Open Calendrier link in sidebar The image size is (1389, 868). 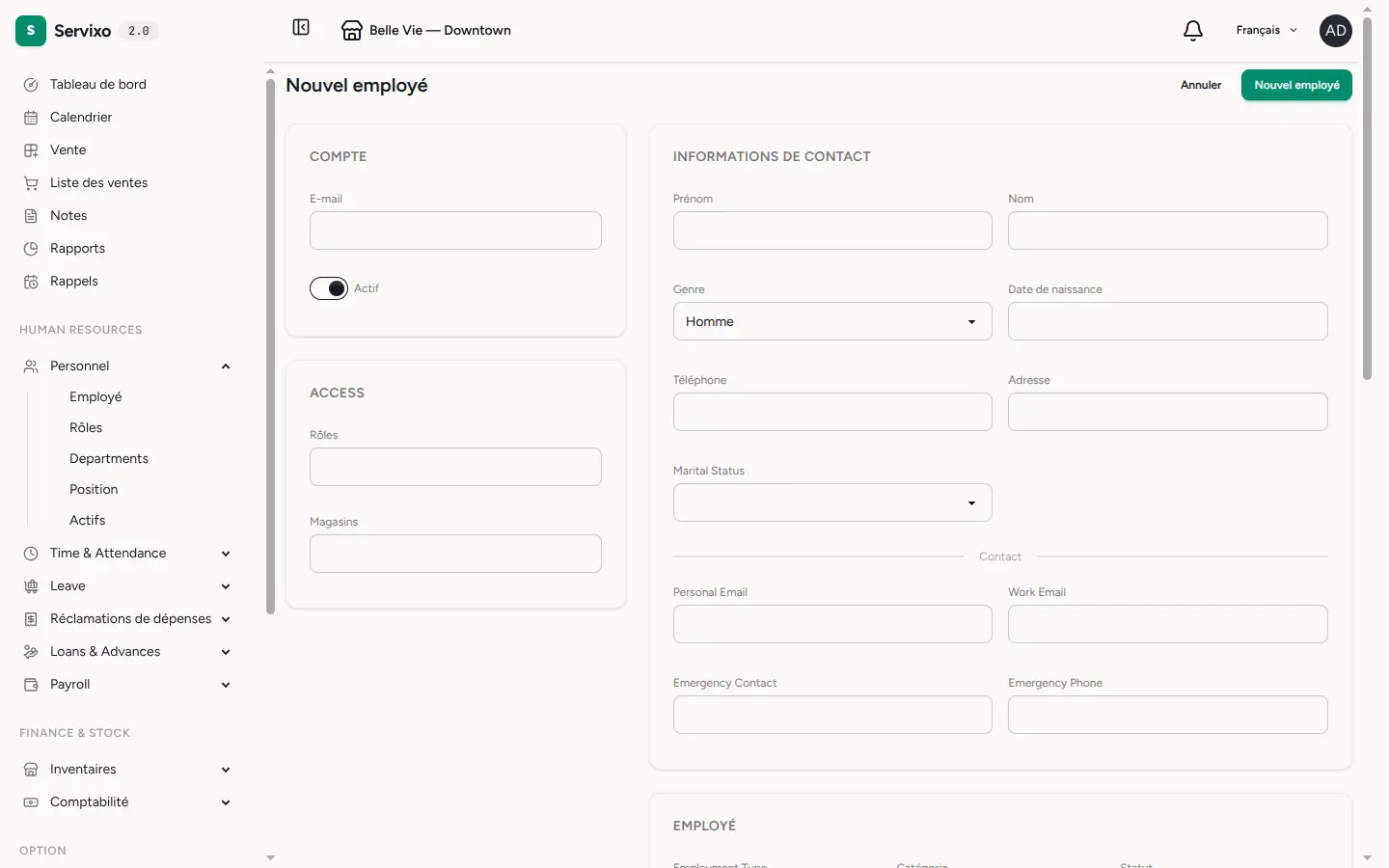tap(81, 118)
